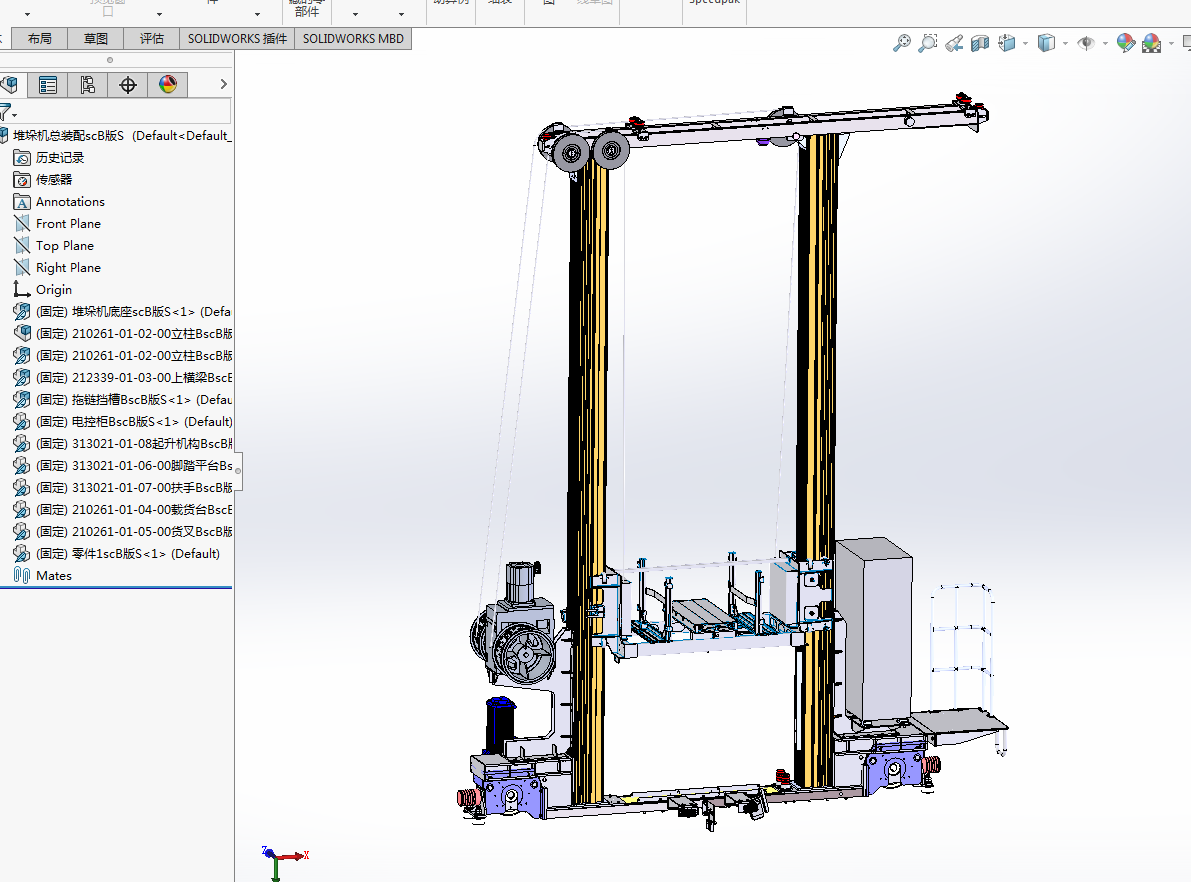The image size is (1191, 882).
Task: Expand the feature tree filter dropdown
Action: point(14,115)
